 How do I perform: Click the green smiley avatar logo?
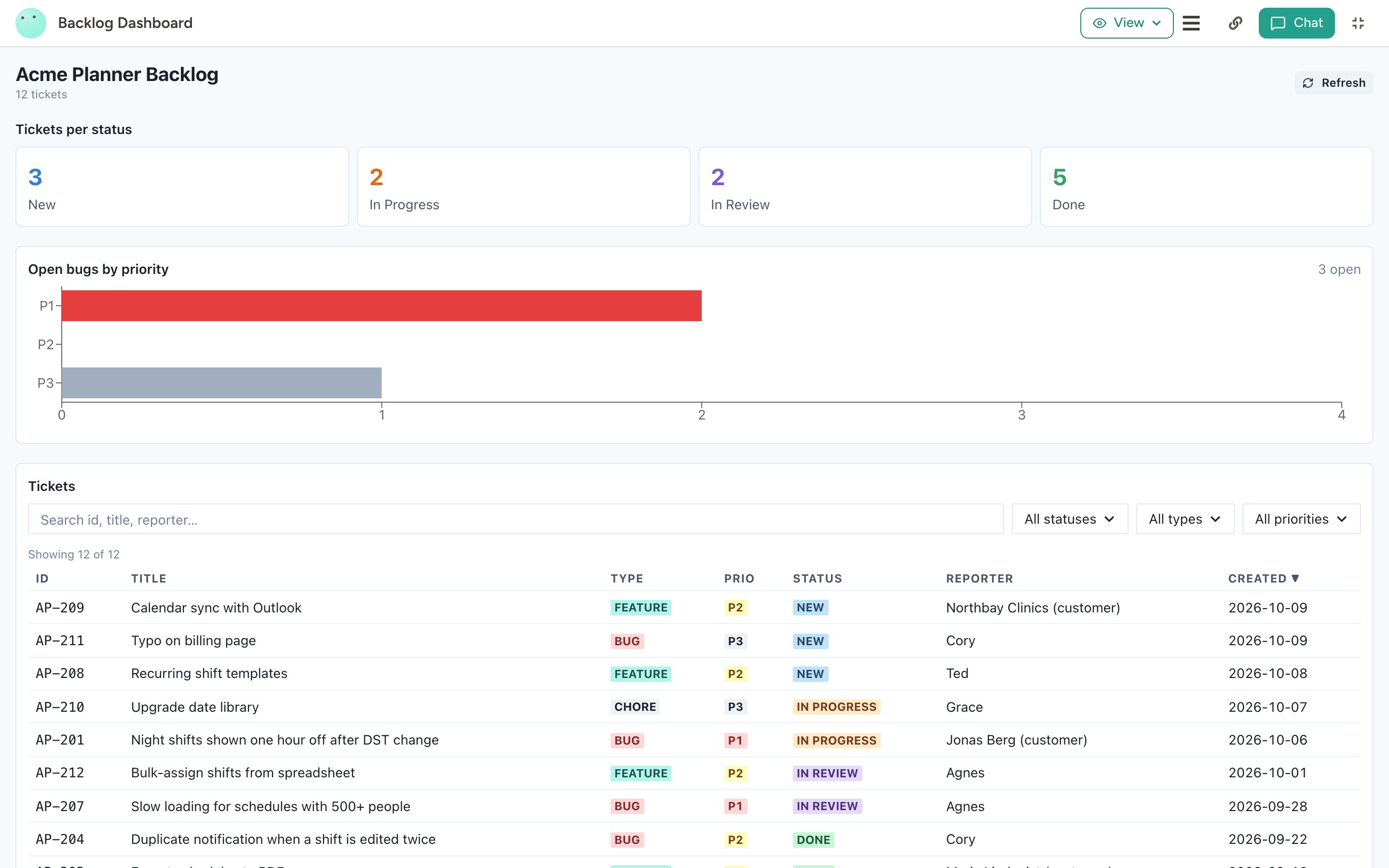click(x=30, y=23)
